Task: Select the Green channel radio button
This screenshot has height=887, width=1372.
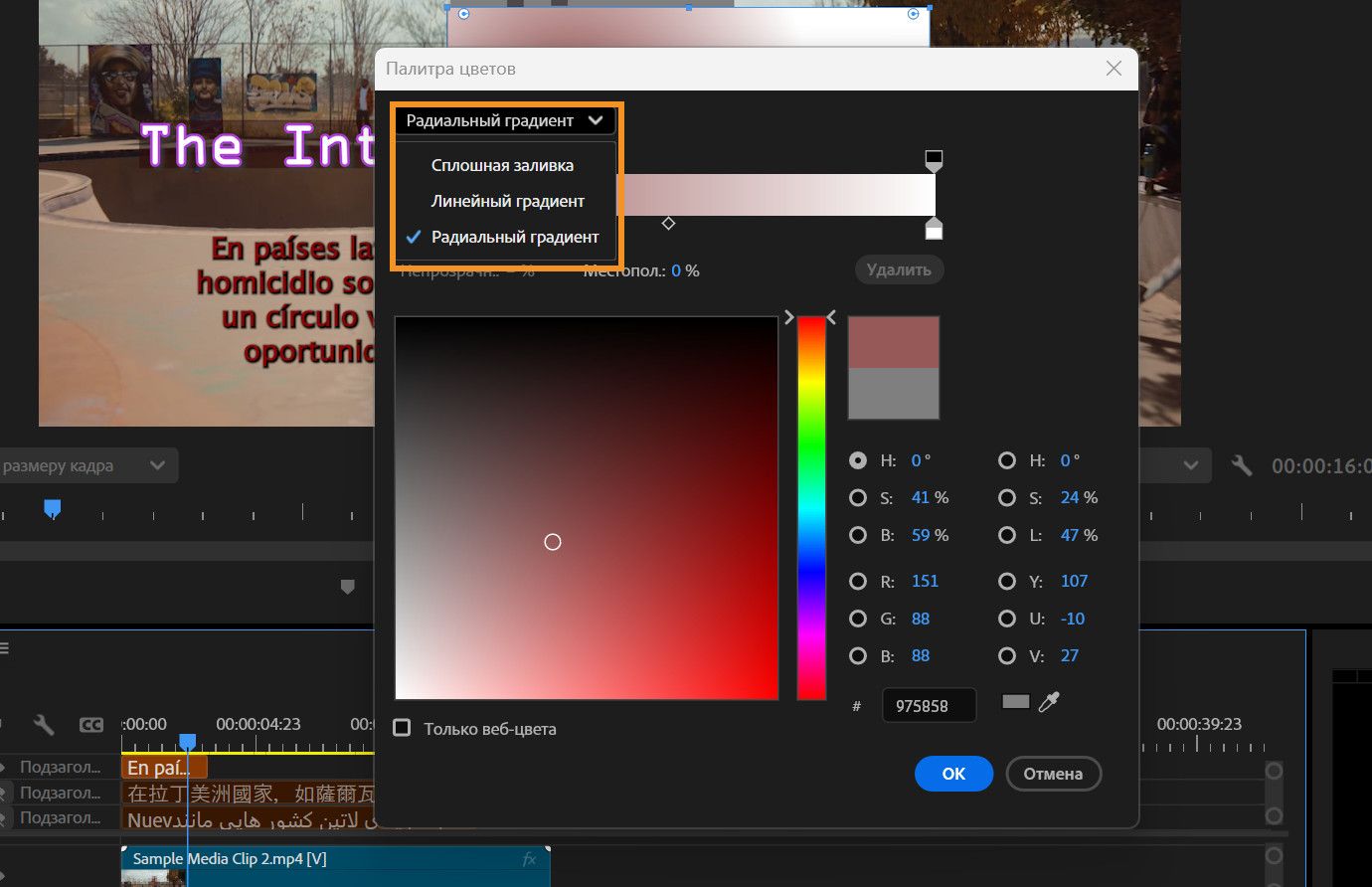Action: pos(858,619)
